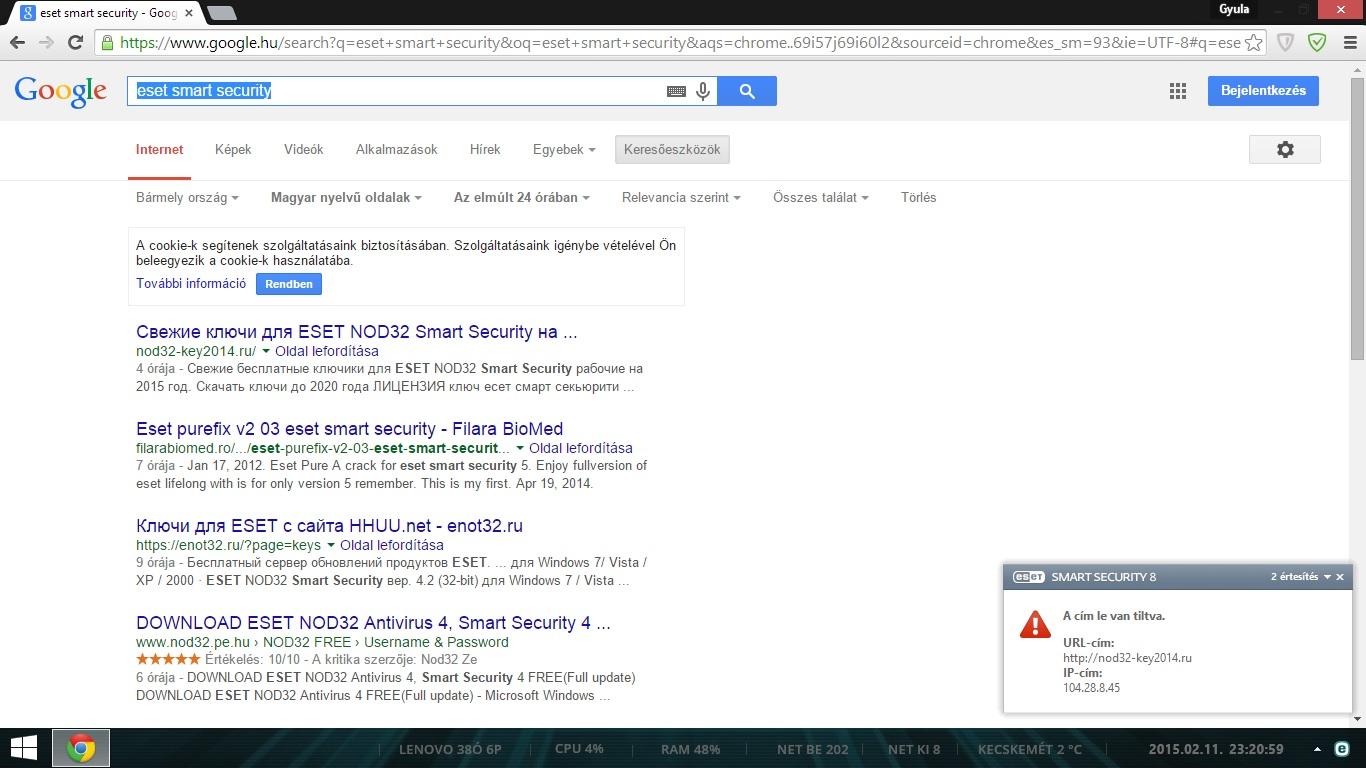This screenshot has width=1366, height=768.
Task: Open the green shield checkmark extension
Action: [x=1317, y=43]
